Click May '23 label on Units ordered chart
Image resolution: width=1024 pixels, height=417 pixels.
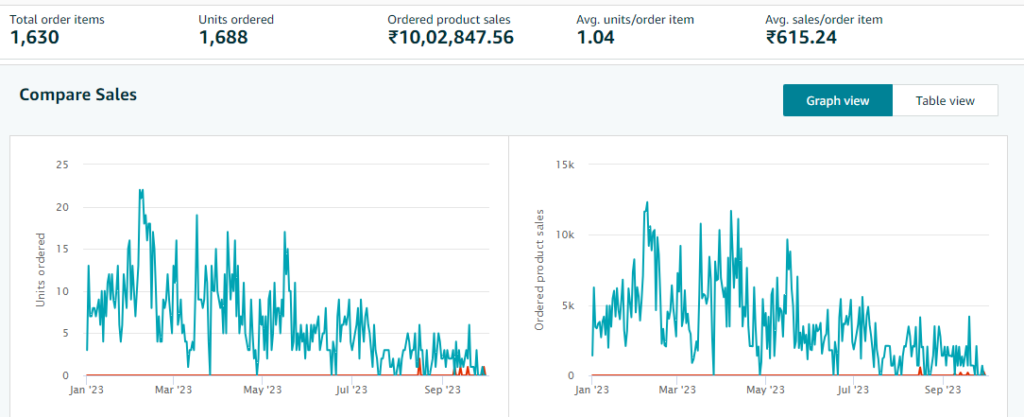[x=260, y=390]
